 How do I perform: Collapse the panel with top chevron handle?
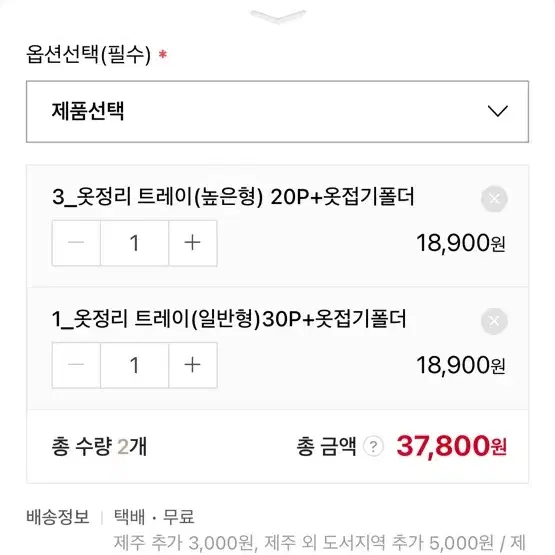278,16
